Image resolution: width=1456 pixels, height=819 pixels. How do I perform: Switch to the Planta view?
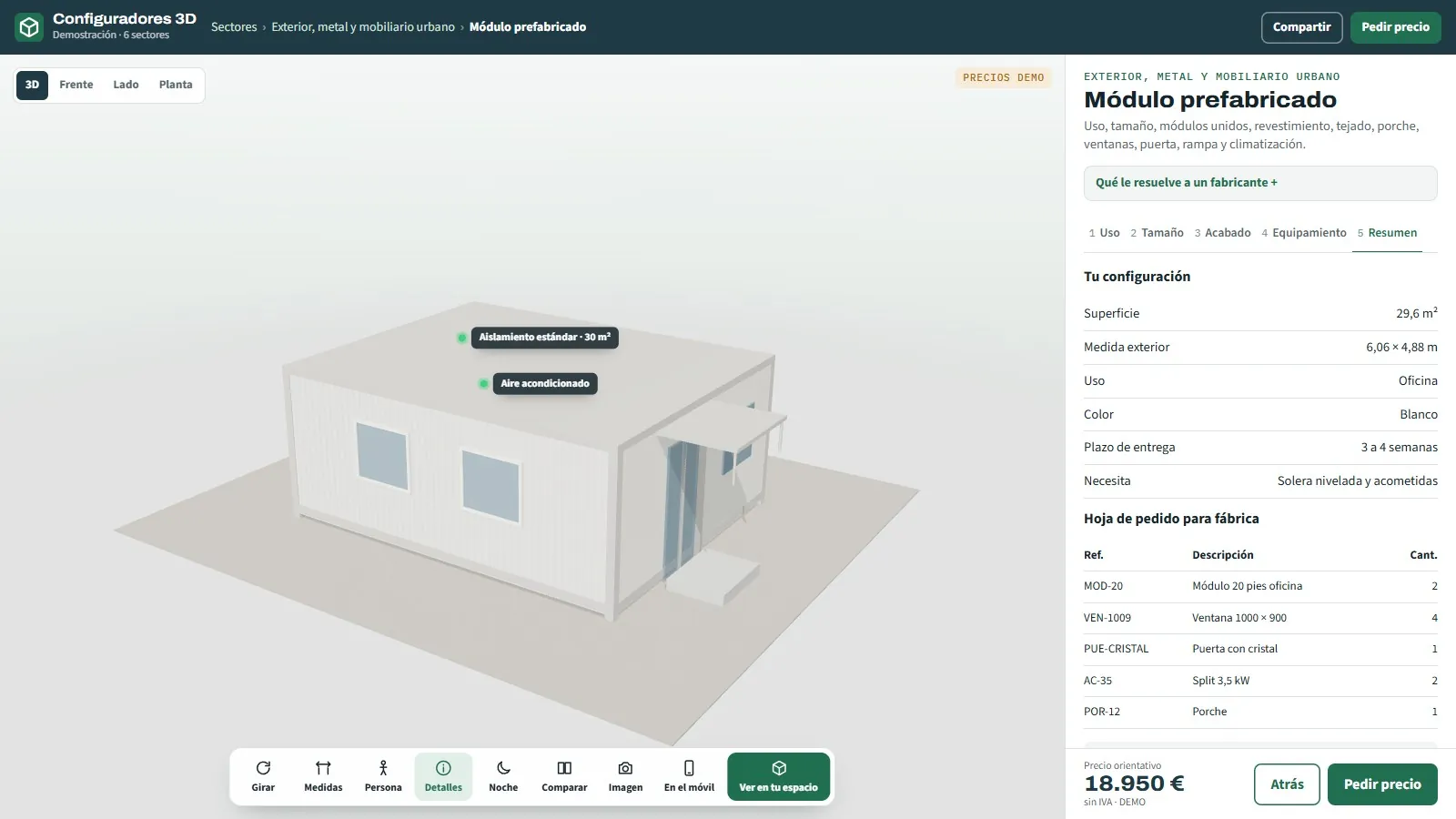click(x=176, y=85)
